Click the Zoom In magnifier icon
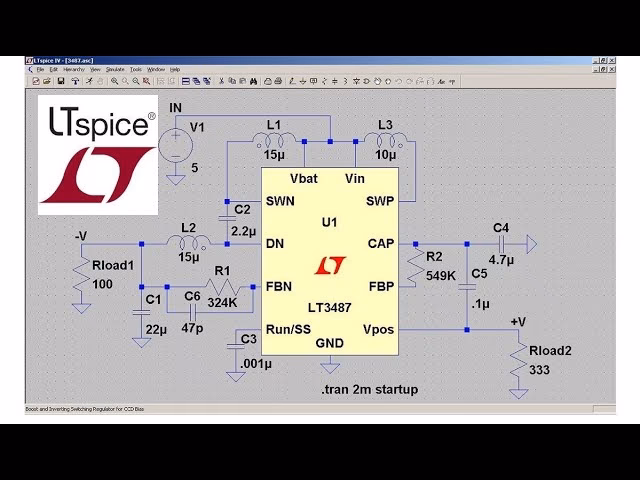Screen dimensions: 640x480 [114, 81]
